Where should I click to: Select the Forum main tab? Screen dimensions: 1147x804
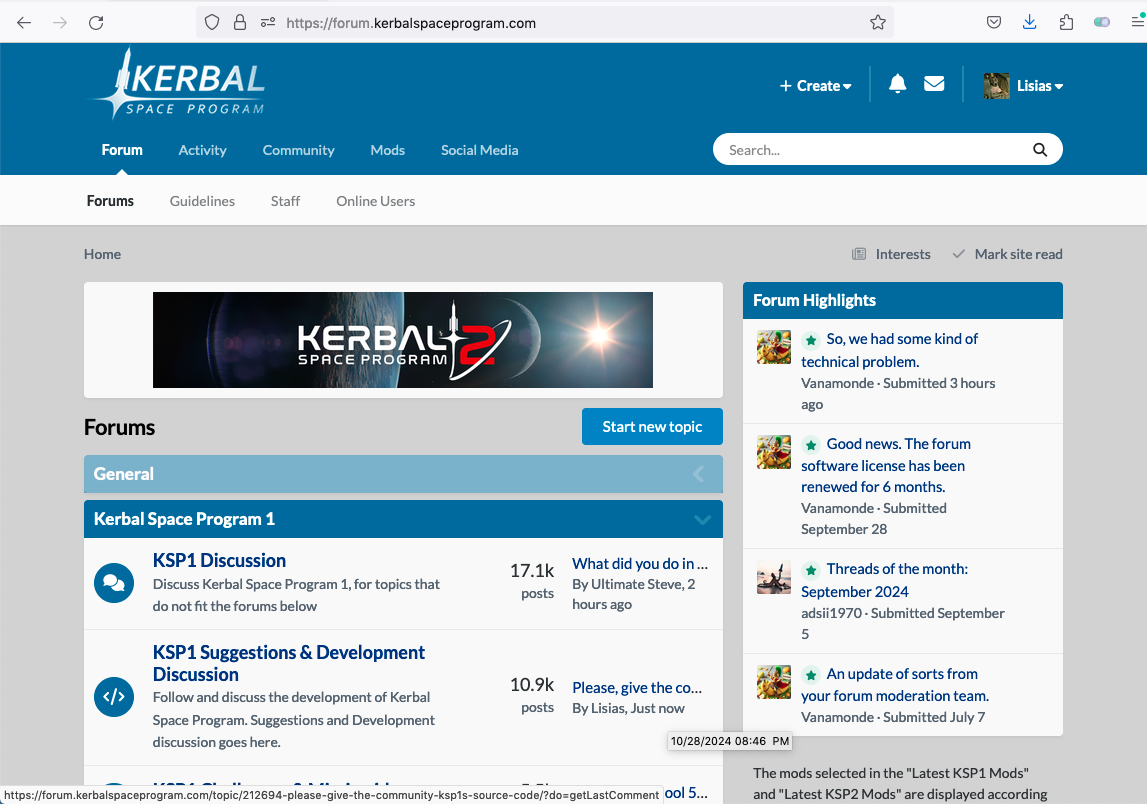tap(122, 150)
